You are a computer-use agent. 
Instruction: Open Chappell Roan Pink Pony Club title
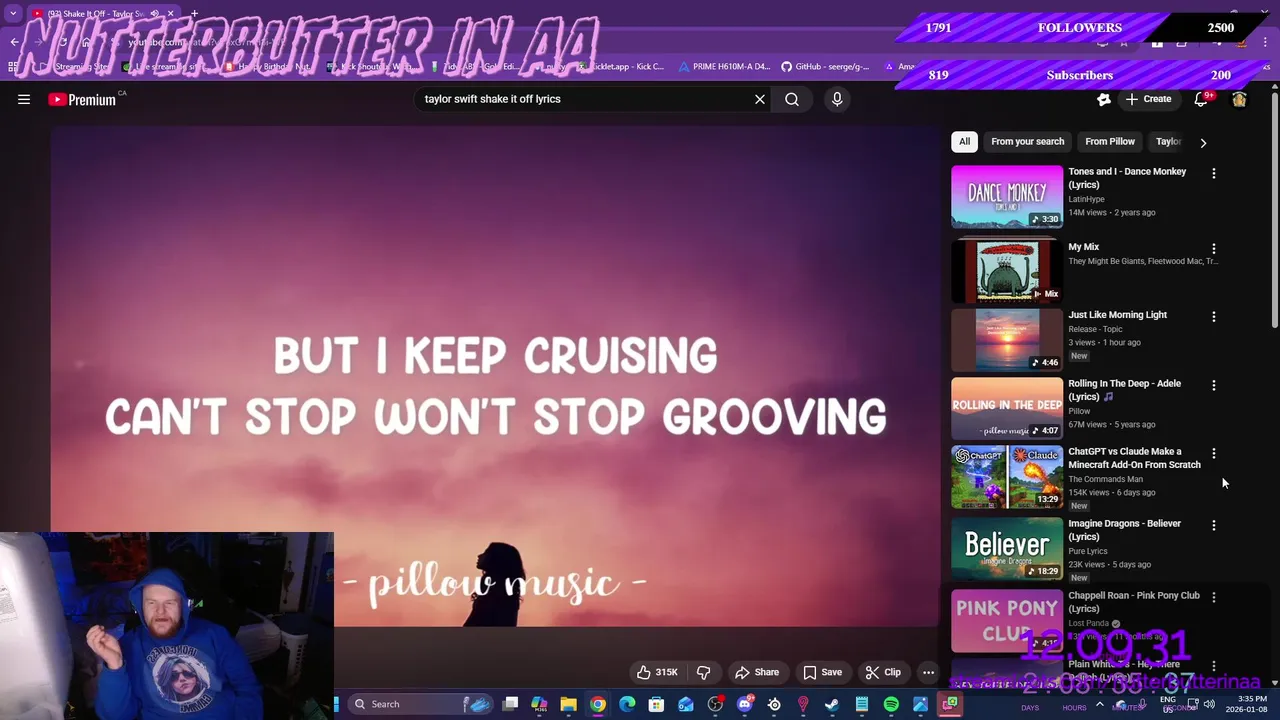point(1134,602)
